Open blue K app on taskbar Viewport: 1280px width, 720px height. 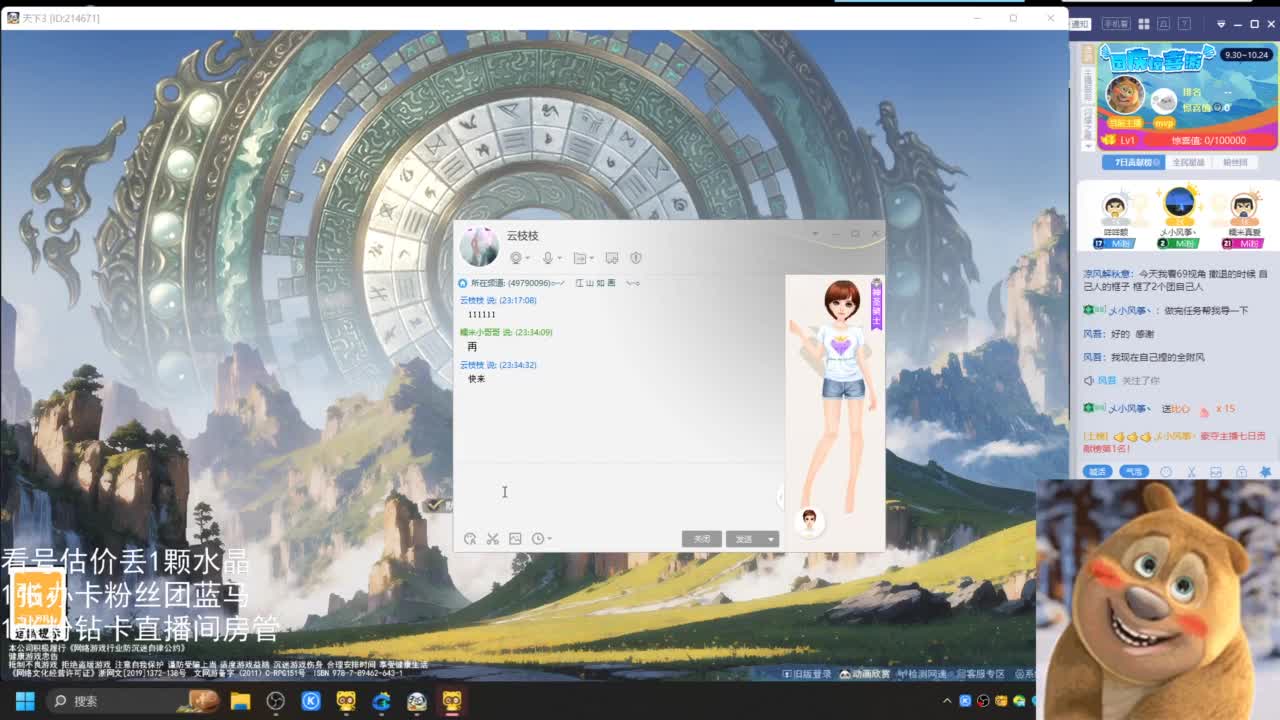pos(310,701)
